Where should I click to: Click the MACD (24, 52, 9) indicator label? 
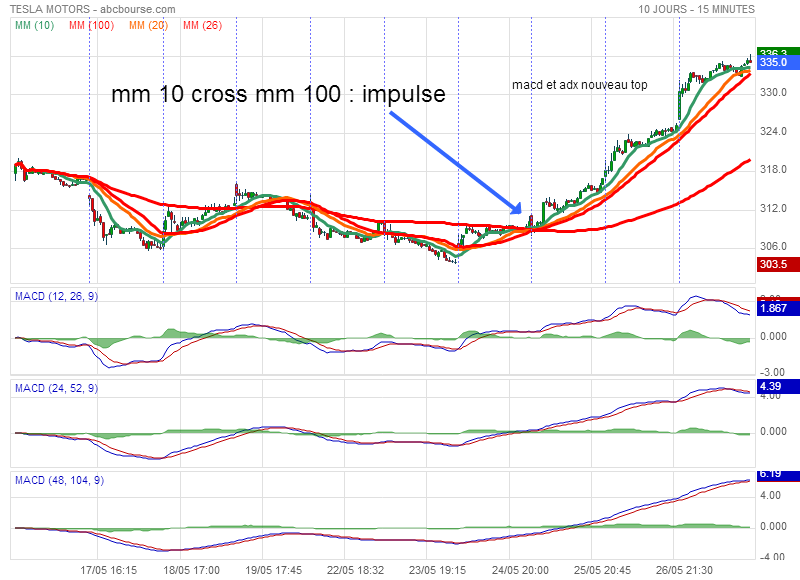pos(57,388)
